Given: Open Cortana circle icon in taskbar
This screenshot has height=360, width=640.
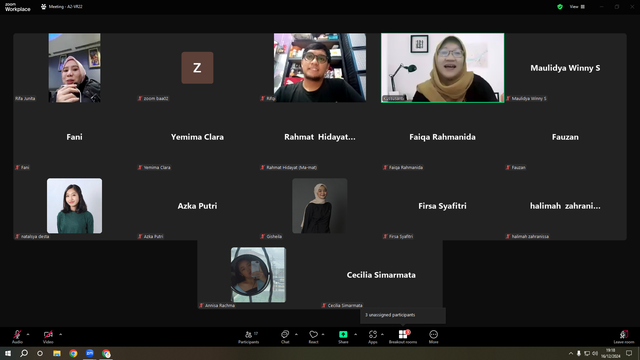Looking at the screenshot, I should coord(40,353).
